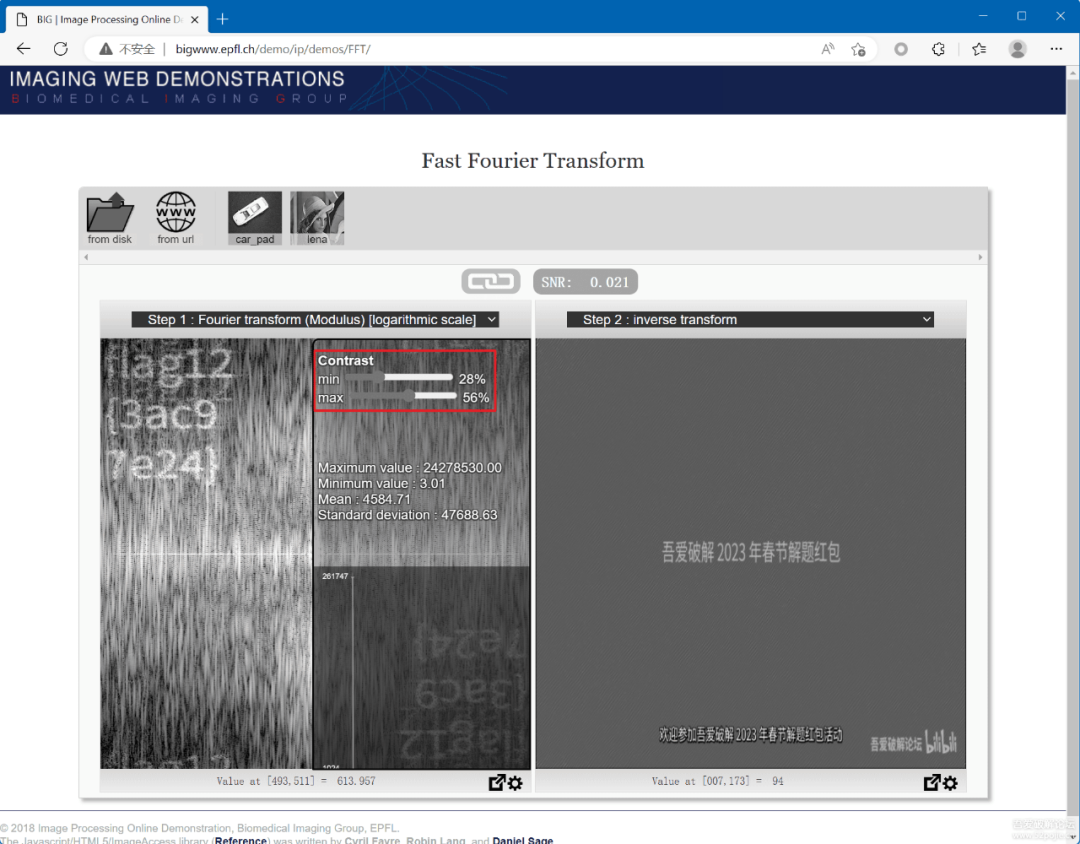Open right panel image in external window
The height and width of the screenshot is (844, 1080).
point(931,783)
